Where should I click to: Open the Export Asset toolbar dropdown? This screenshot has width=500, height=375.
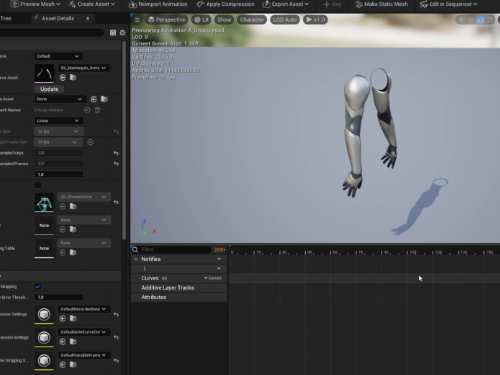(x=286, y=4)
